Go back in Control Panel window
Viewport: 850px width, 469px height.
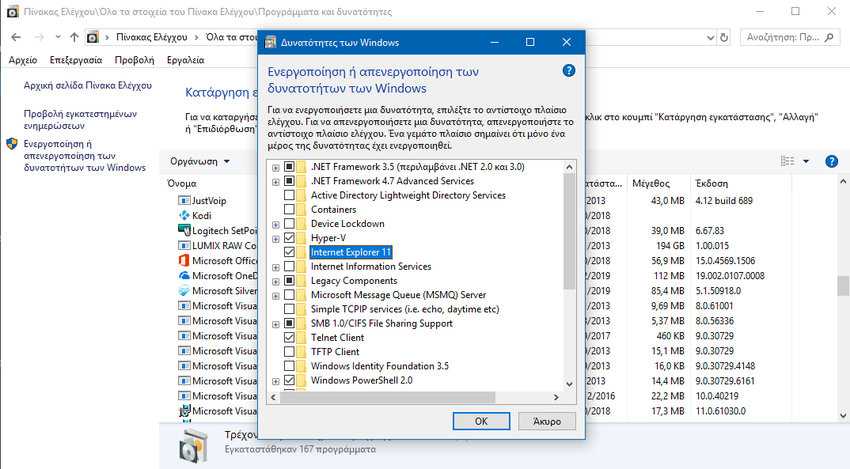pyautogui.click(x=16, y=37)
